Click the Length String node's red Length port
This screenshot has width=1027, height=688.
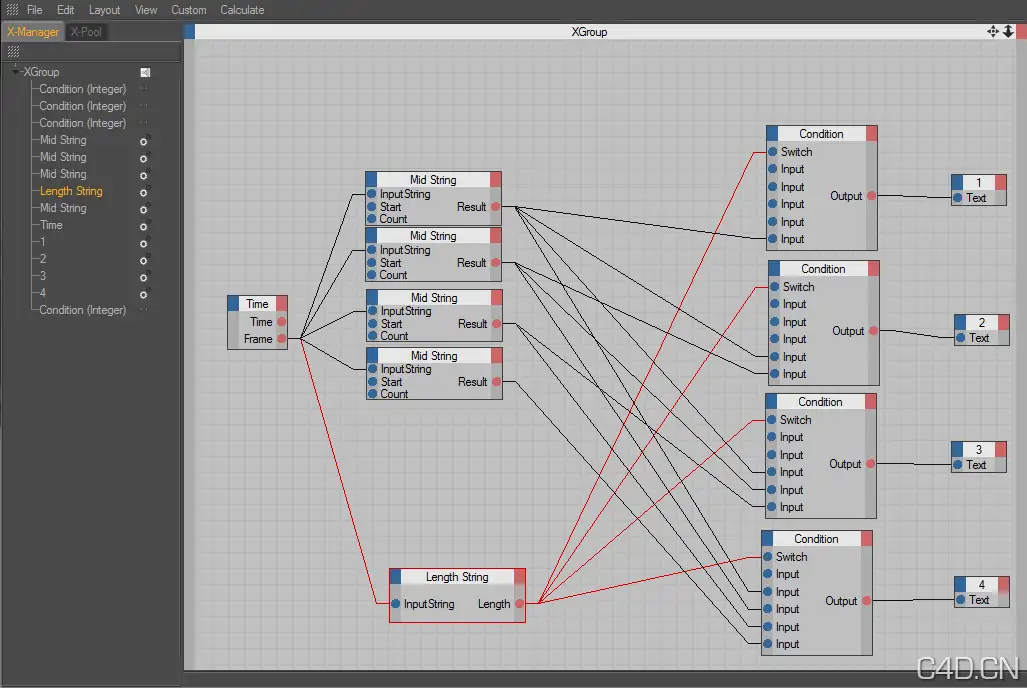coord(519,603)
